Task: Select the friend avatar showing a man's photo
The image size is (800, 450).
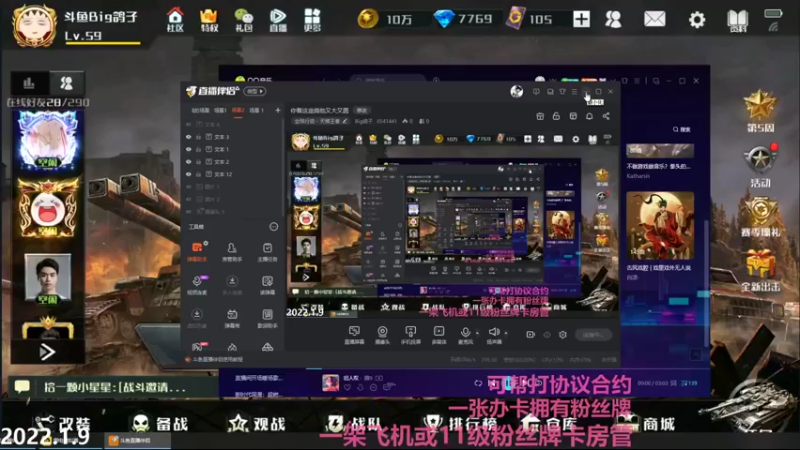Action: pos(48,279)
